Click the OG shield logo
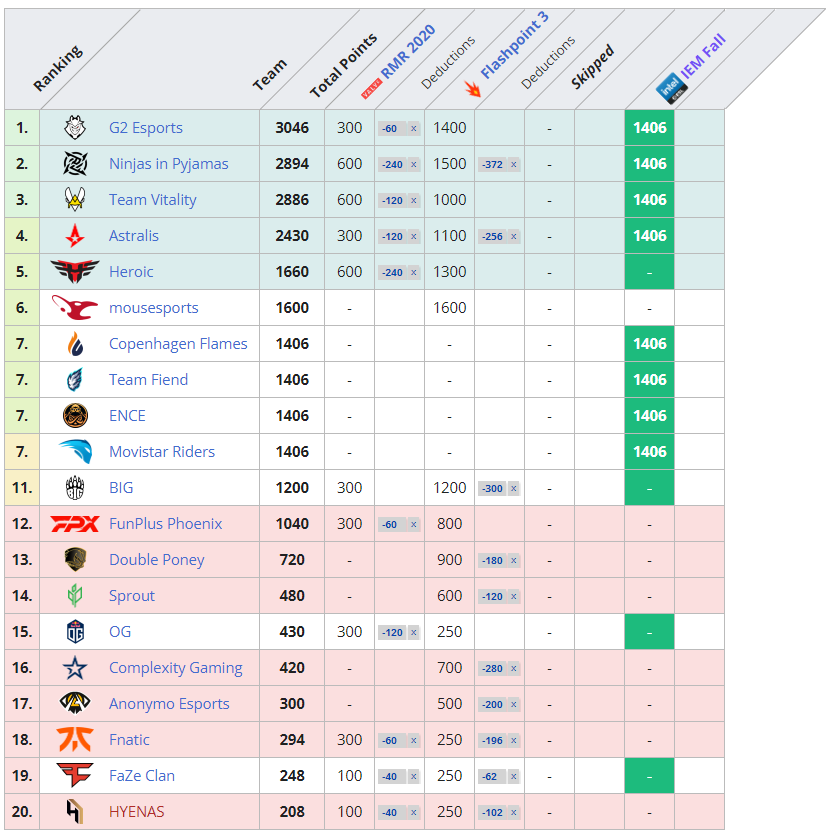The height and width of the screenshot is (837, 834). [x=75, y=631]
